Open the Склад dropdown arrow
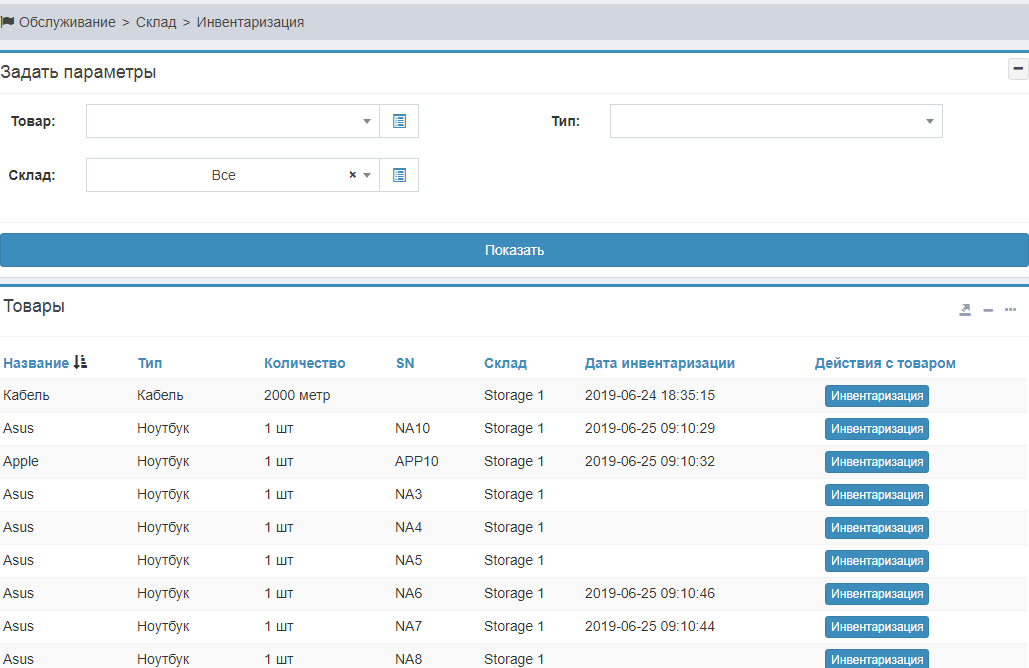The image size is (1029, 668). coord(367,175)
